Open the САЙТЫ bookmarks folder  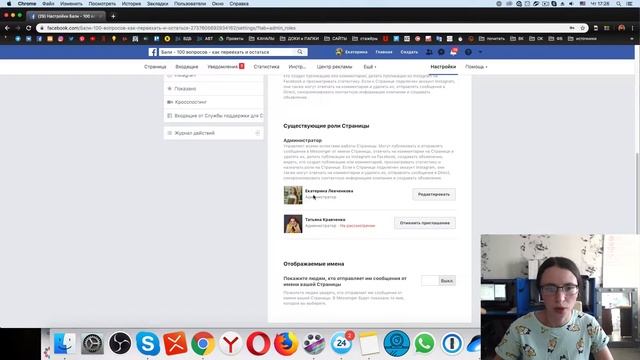[x=335, y=39]
